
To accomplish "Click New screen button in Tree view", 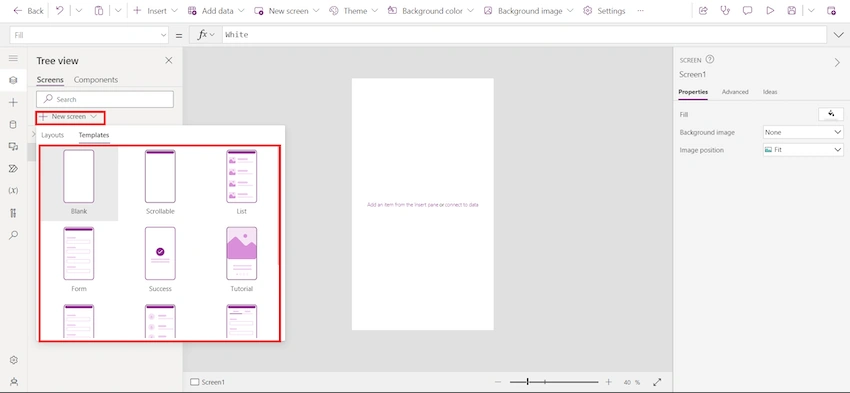I will pos(70,117).
